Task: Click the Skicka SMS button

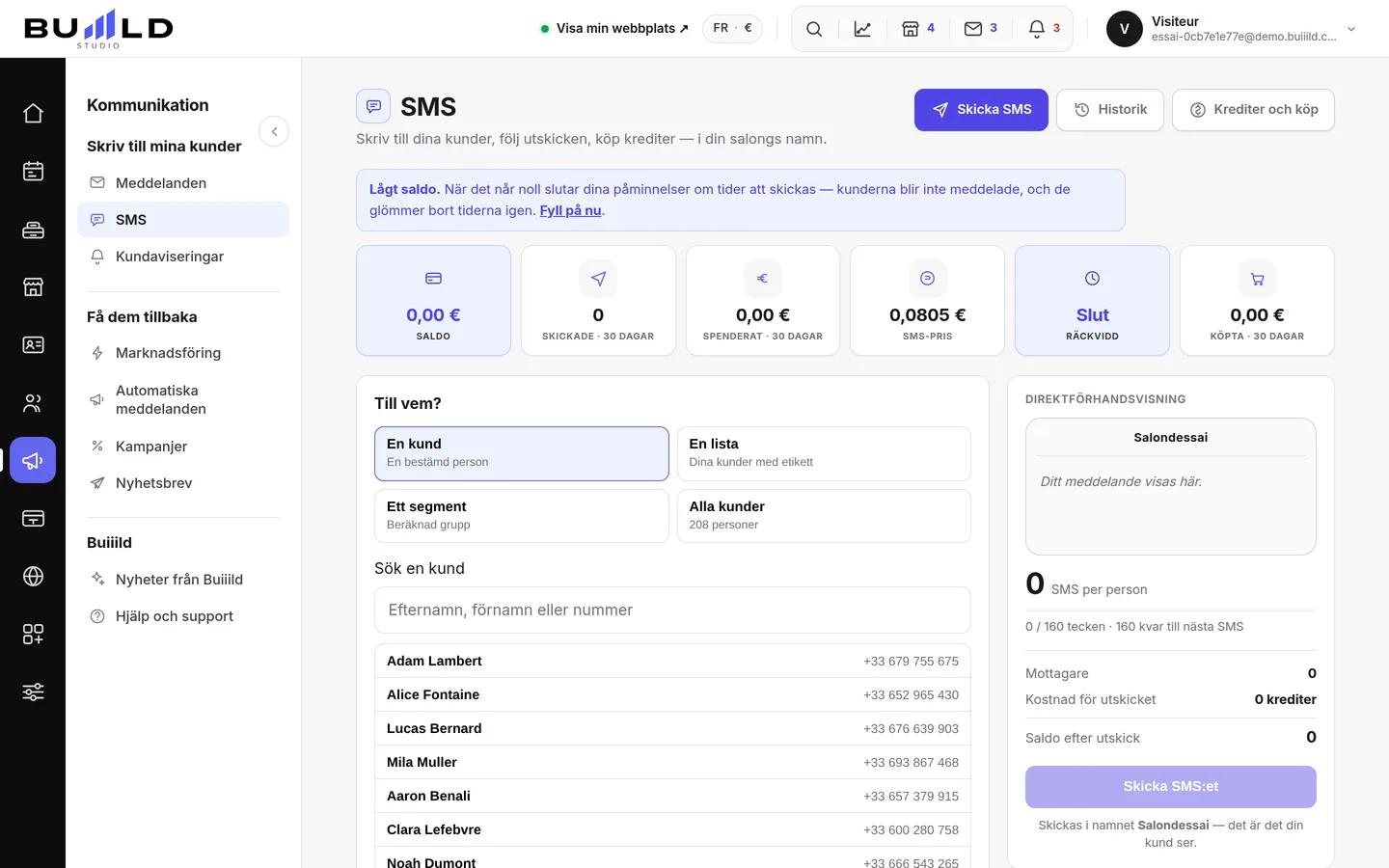Action: (x=981, y=110)
